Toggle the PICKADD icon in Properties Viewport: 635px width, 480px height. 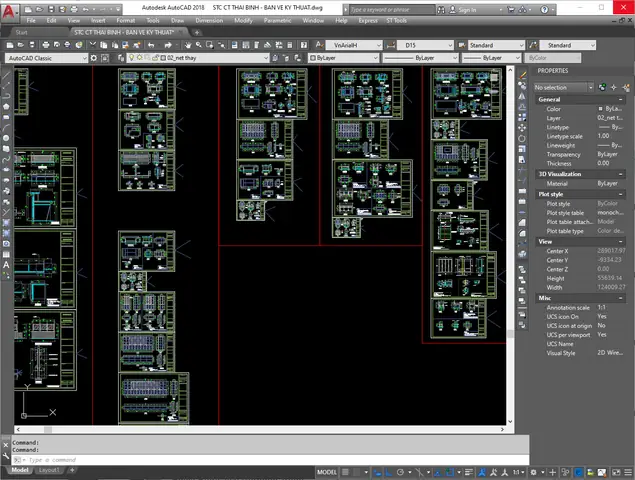coord(602,87)
